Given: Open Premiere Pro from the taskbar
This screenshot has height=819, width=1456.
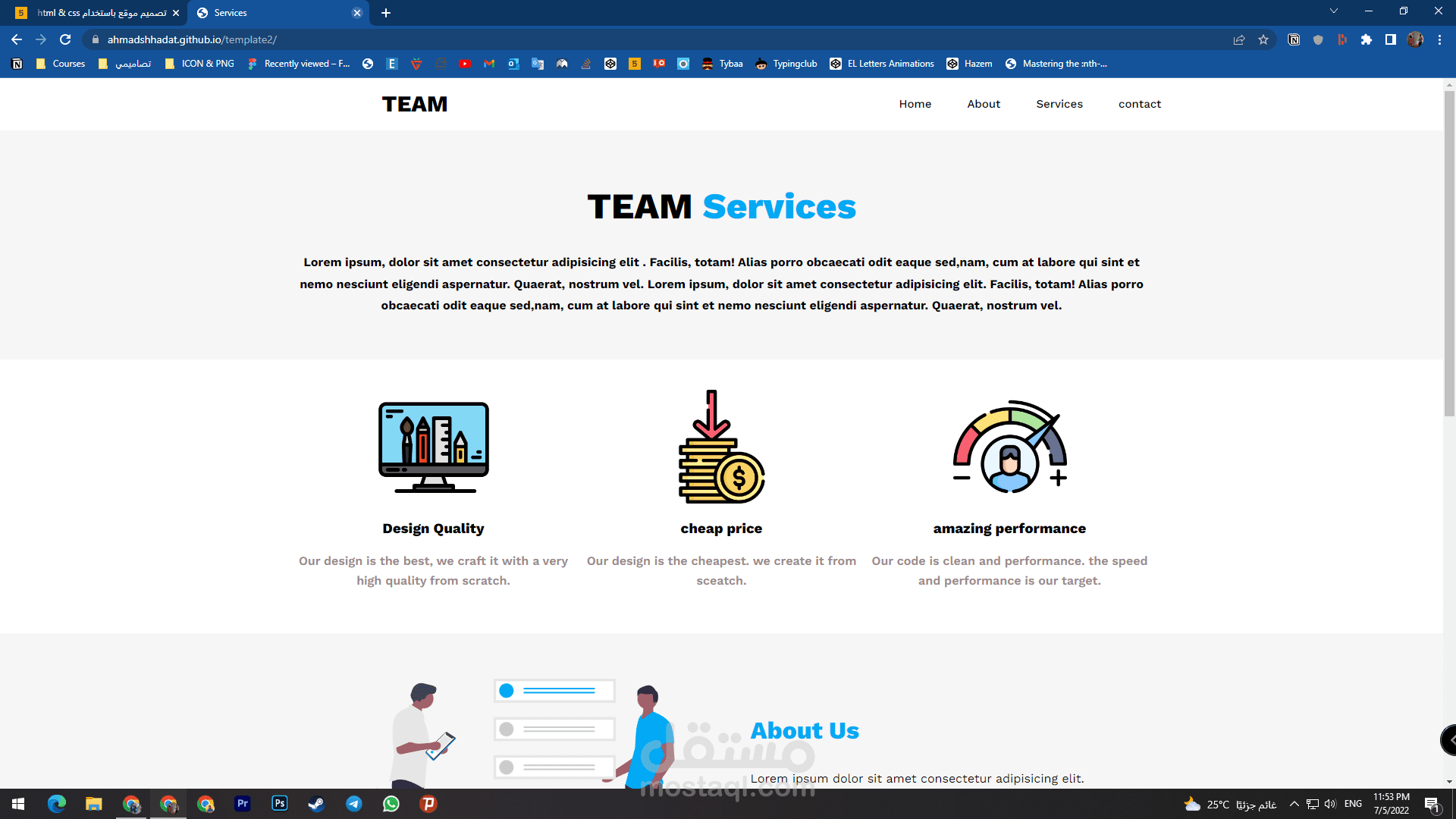Looking at the screenshot, I should click(242, 803).
